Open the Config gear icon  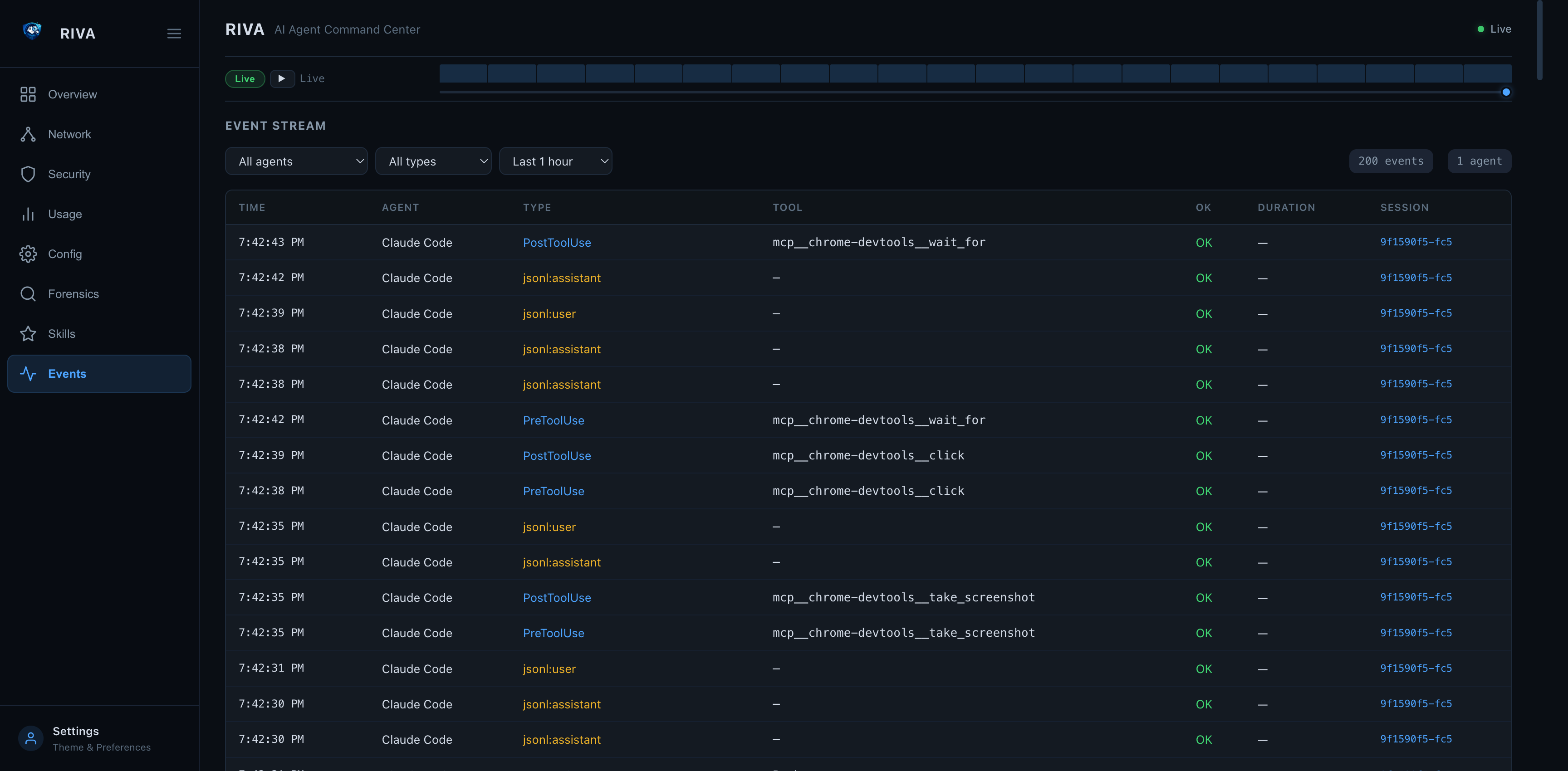[28, 254]
